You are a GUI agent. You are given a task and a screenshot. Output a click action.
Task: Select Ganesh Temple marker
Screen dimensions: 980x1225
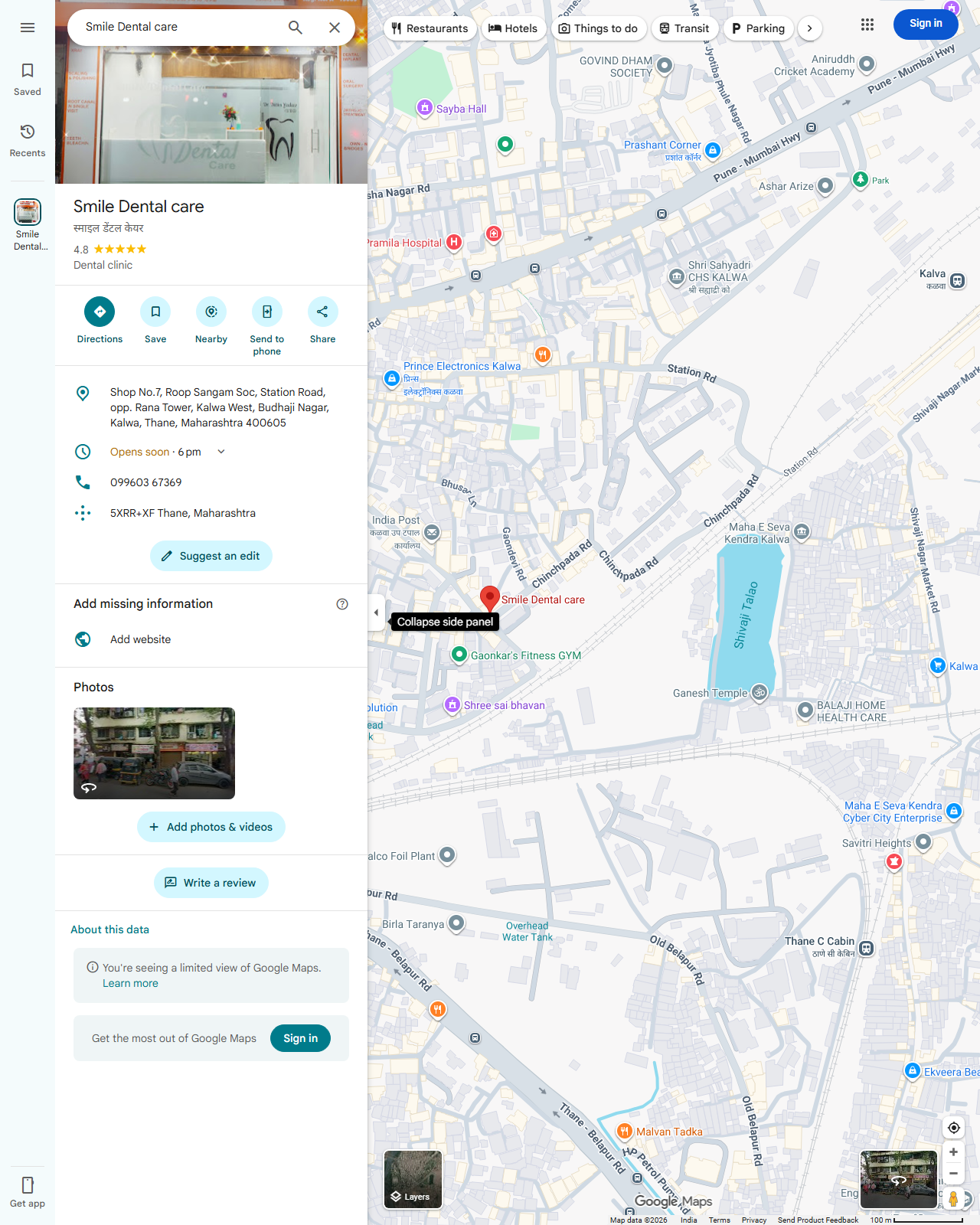[759, 692]
